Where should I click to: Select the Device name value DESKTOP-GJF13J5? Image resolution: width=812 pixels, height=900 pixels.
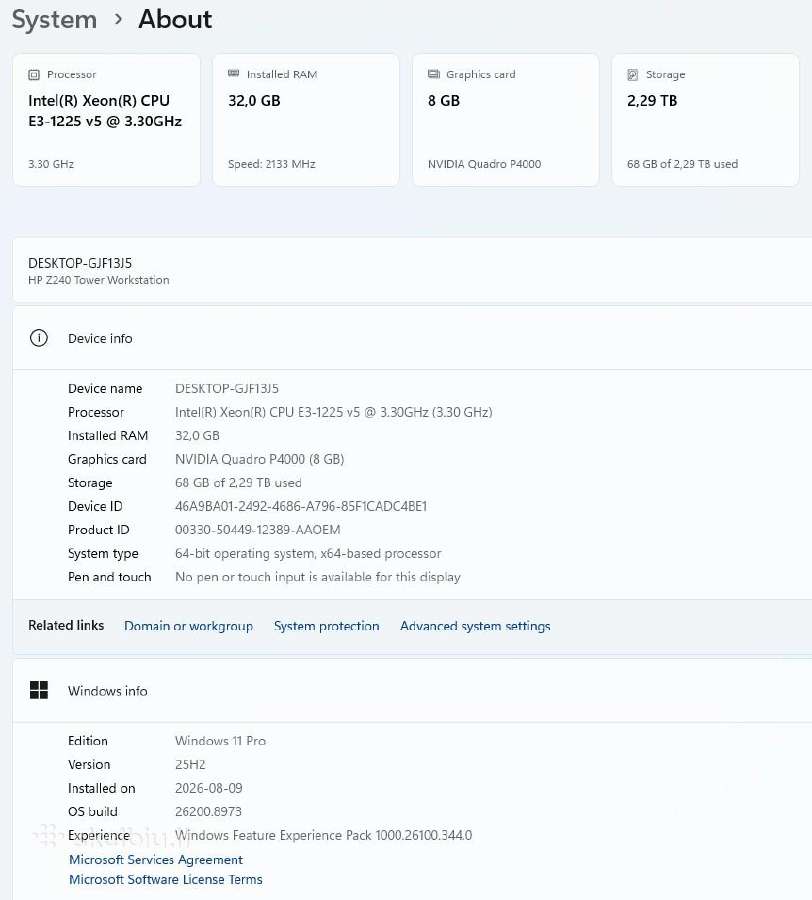pos(227,389)
